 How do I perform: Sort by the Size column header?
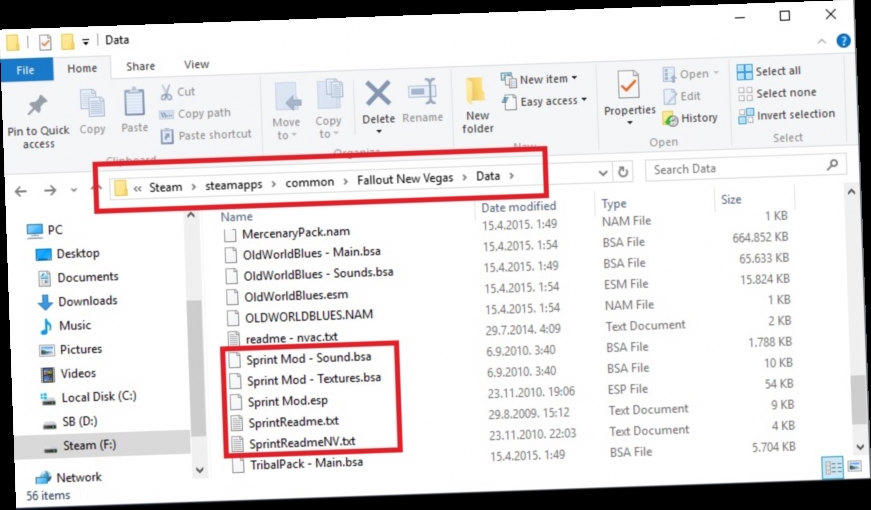coord(731,199)
